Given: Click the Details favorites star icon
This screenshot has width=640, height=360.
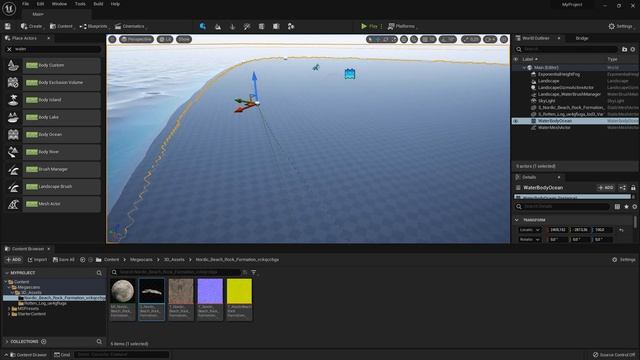Looking at the screenshot, I should [x=627, y=207].
